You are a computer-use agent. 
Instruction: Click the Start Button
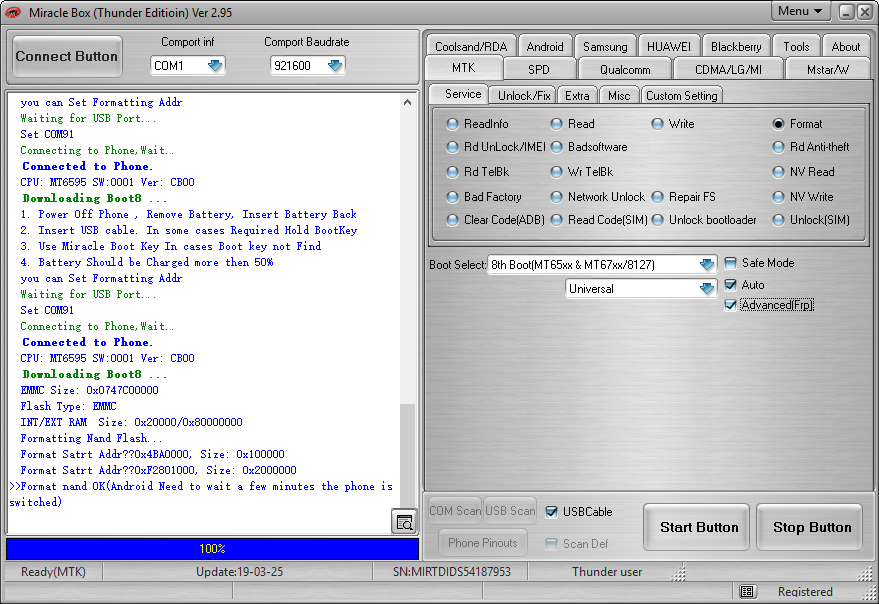click(x=698, y=527)
